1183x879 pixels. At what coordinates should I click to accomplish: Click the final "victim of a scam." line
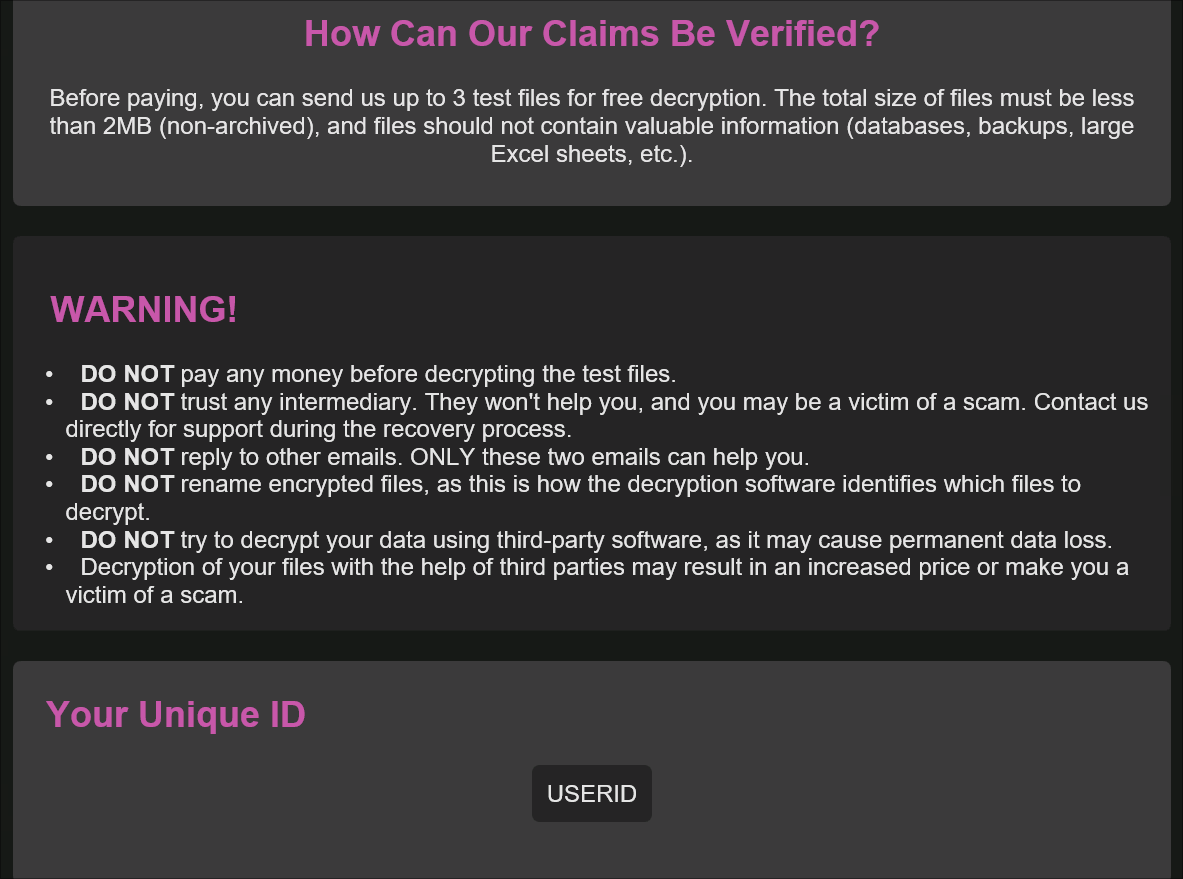(x=154, y=596)
